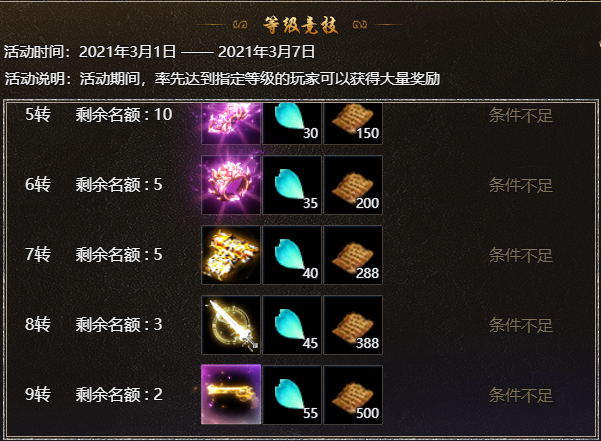
Task: Click 条件不足 button in the 9转 row
Action: coord(521,395)
